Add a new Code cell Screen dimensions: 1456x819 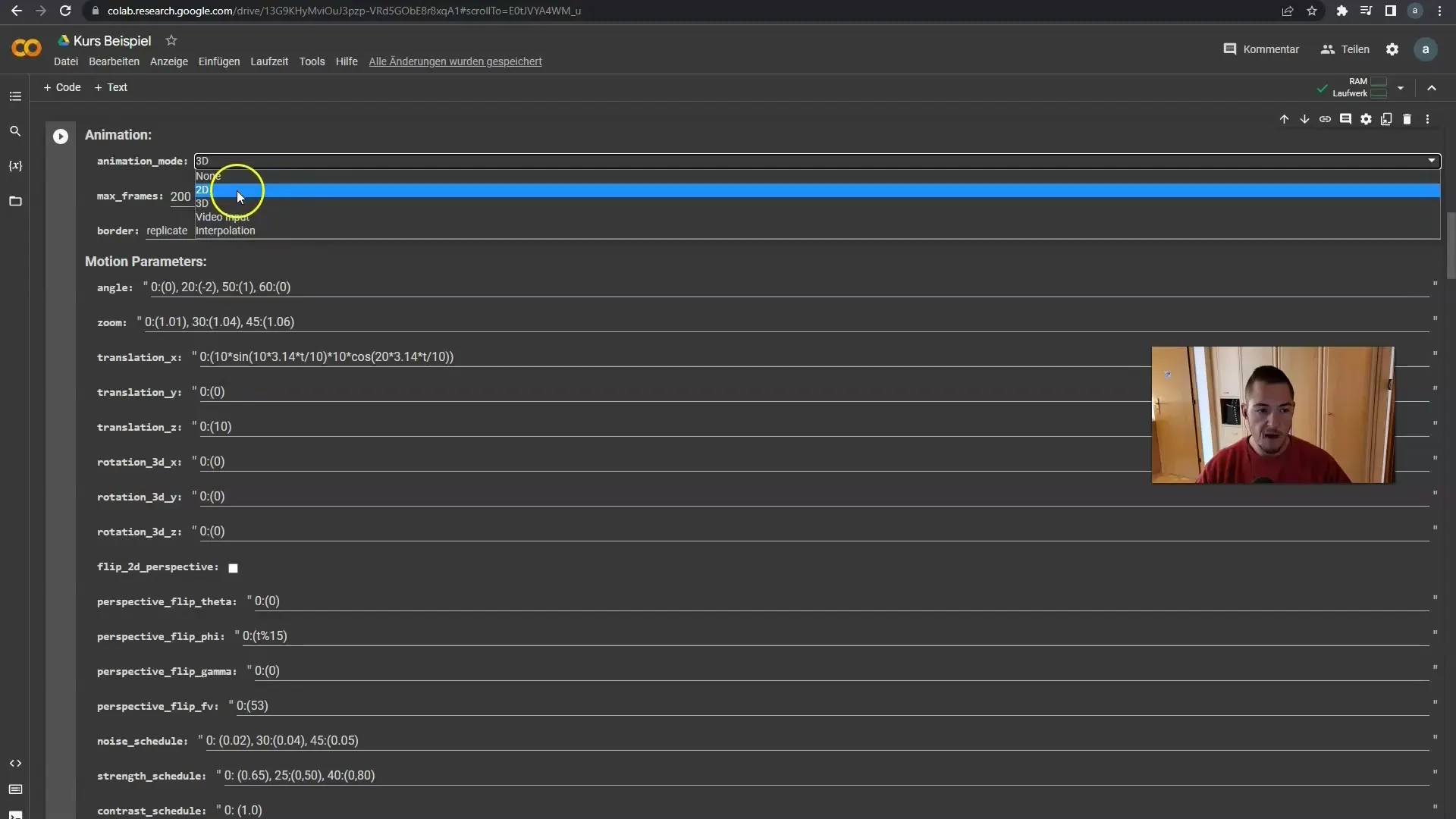pyautogui.click(x=62, y=87)
